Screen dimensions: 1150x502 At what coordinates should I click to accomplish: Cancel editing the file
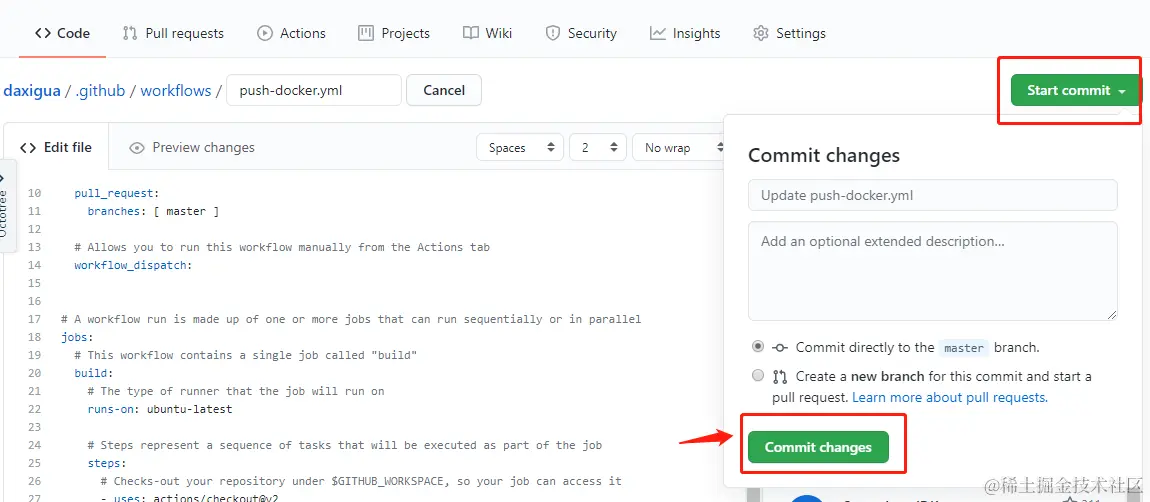[444, 90]
